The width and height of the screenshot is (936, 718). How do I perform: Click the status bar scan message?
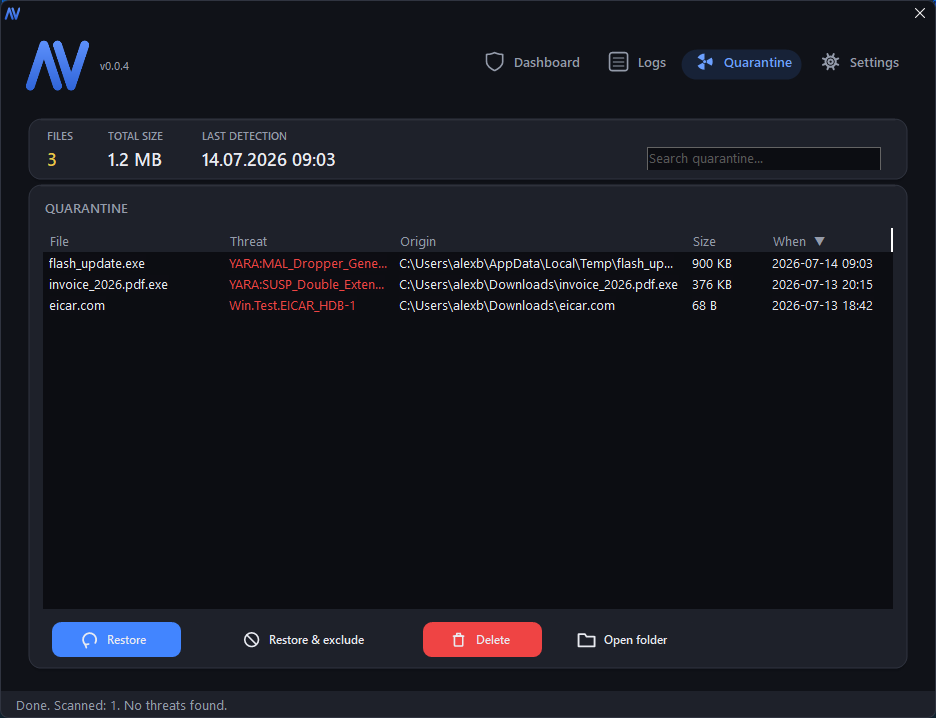coord(121,705)
